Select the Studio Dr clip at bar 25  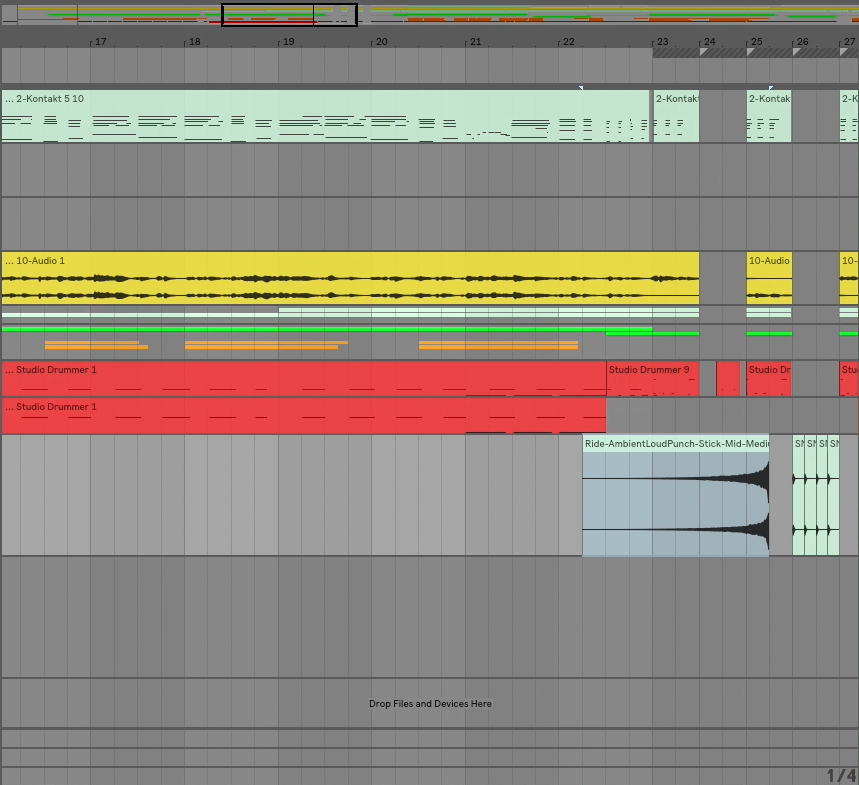tap(768, 378)
